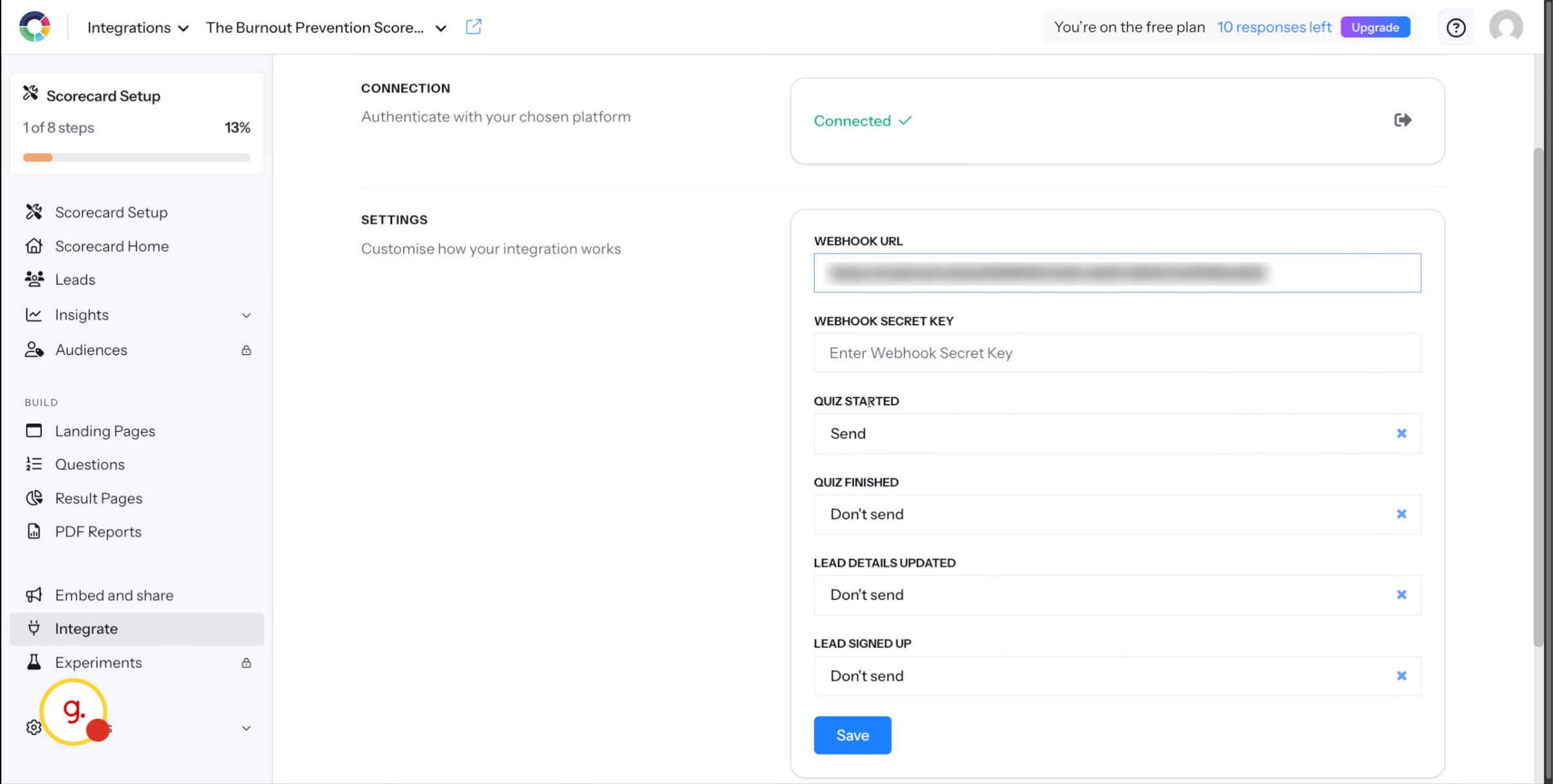This screenshot has height=784, width=1553.
Task: Open the Questions builder
Action: coord(137,464)
